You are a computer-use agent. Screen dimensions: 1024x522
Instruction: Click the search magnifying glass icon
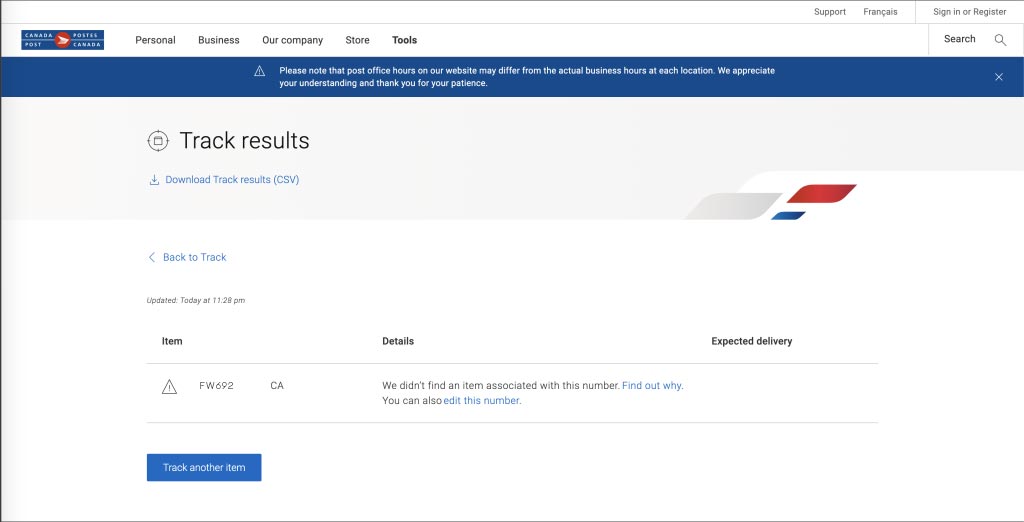pyautogui.click(x=1000, y=40)
